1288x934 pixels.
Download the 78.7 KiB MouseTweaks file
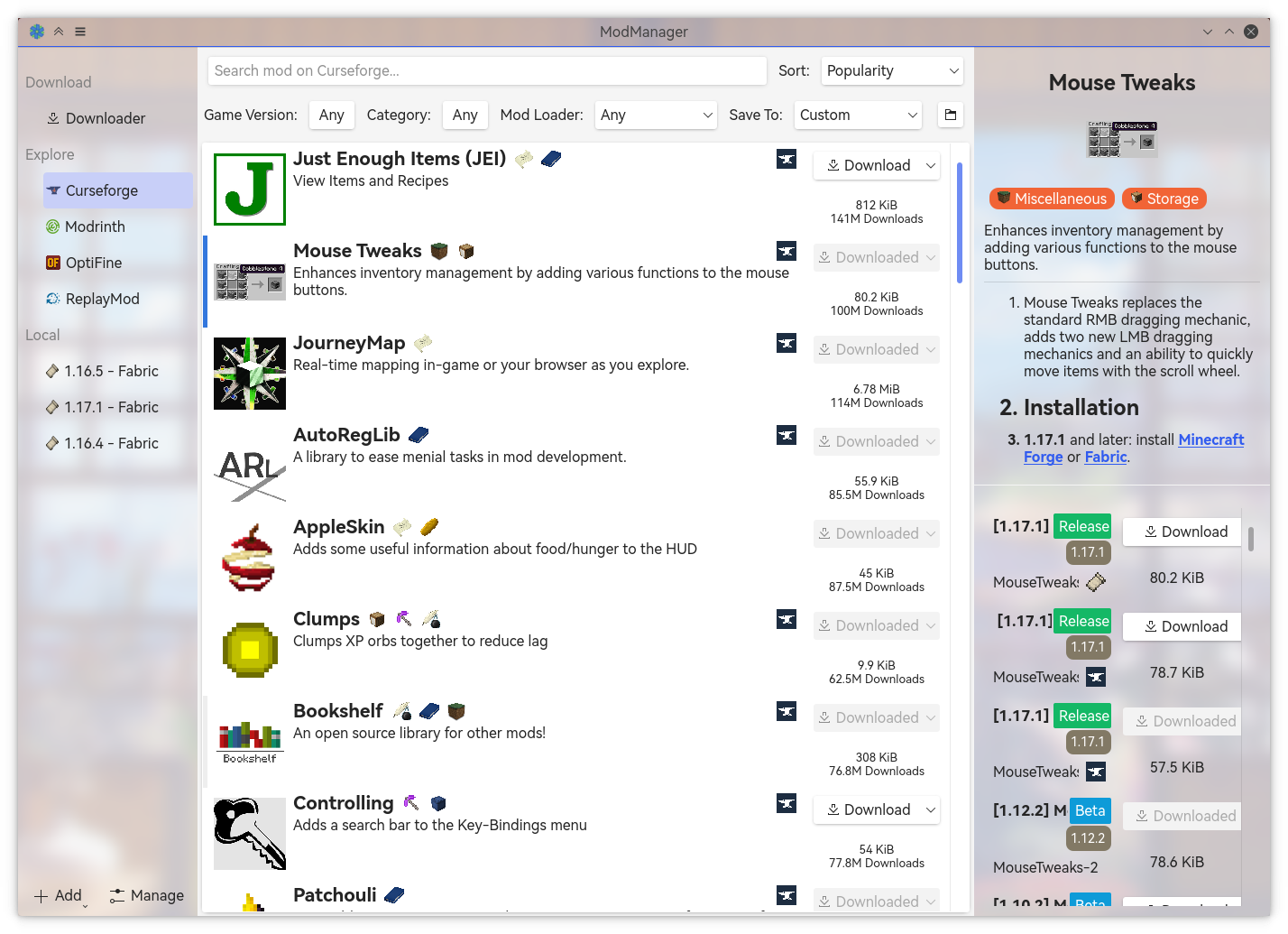pyautogui.click(x=1182, y=626)
